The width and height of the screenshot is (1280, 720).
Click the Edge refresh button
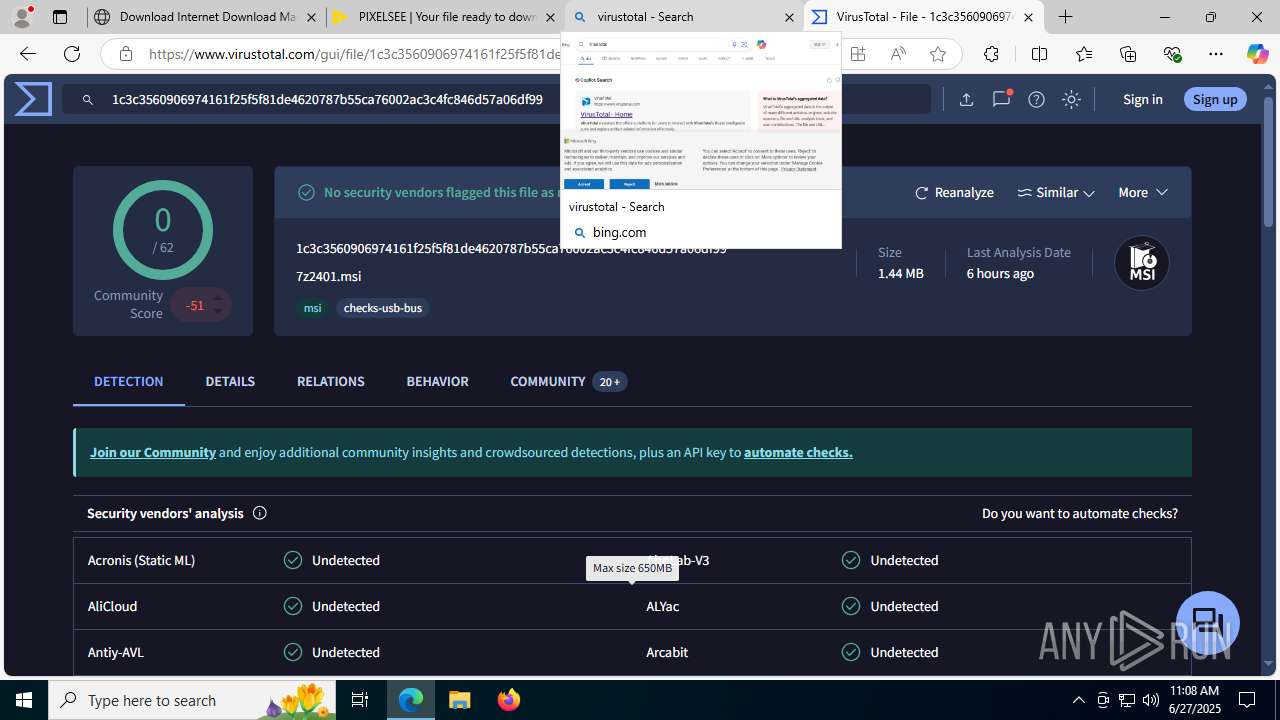tap(72, 54)
